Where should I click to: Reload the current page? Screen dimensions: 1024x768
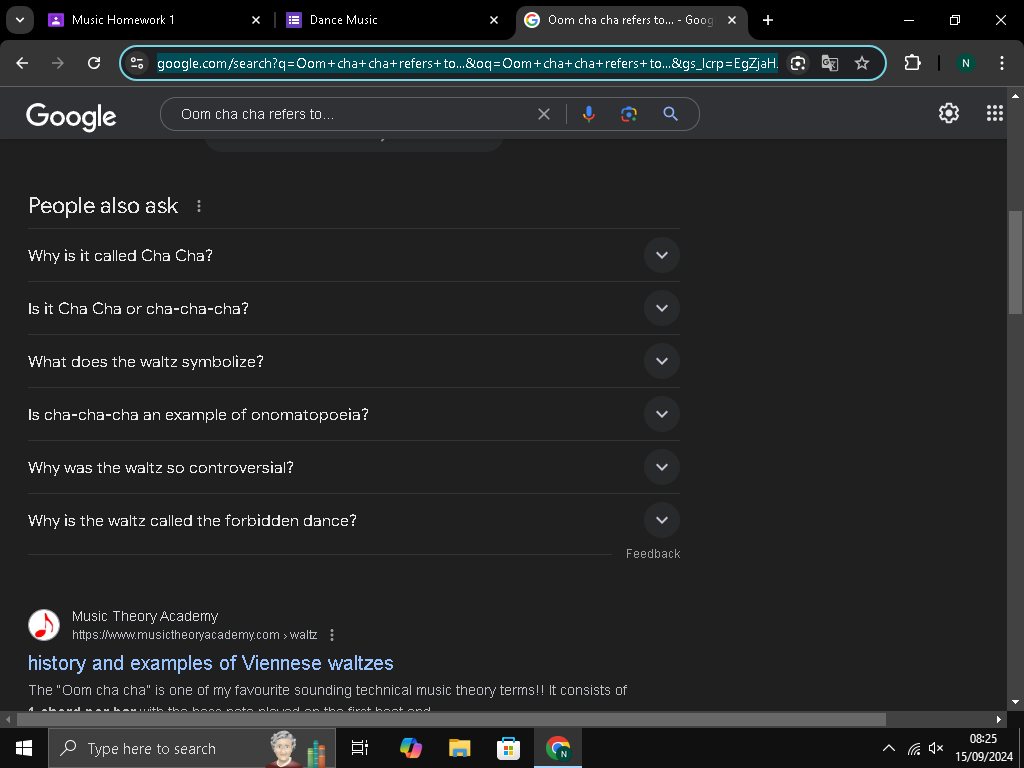pos(94,63)
